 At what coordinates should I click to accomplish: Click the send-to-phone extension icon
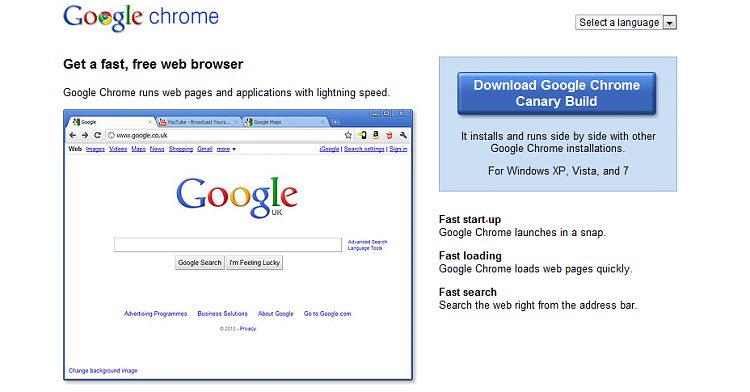coord(362,135)
